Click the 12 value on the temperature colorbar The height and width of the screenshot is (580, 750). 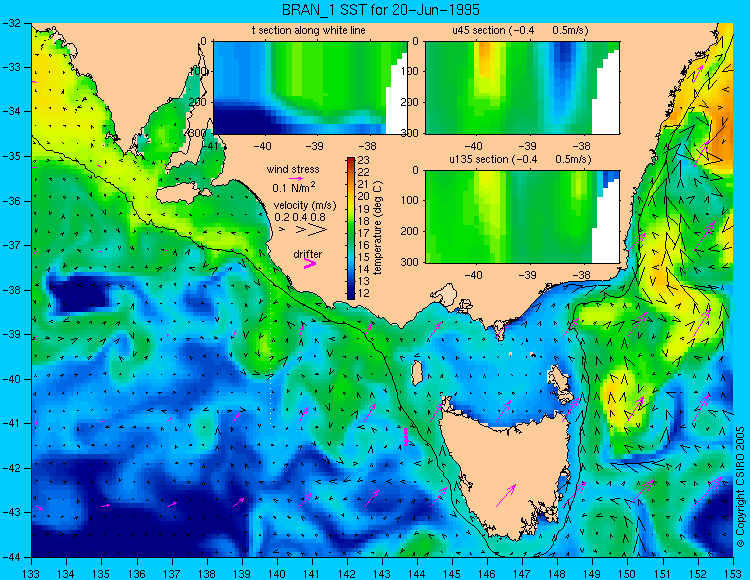point(364,294)
